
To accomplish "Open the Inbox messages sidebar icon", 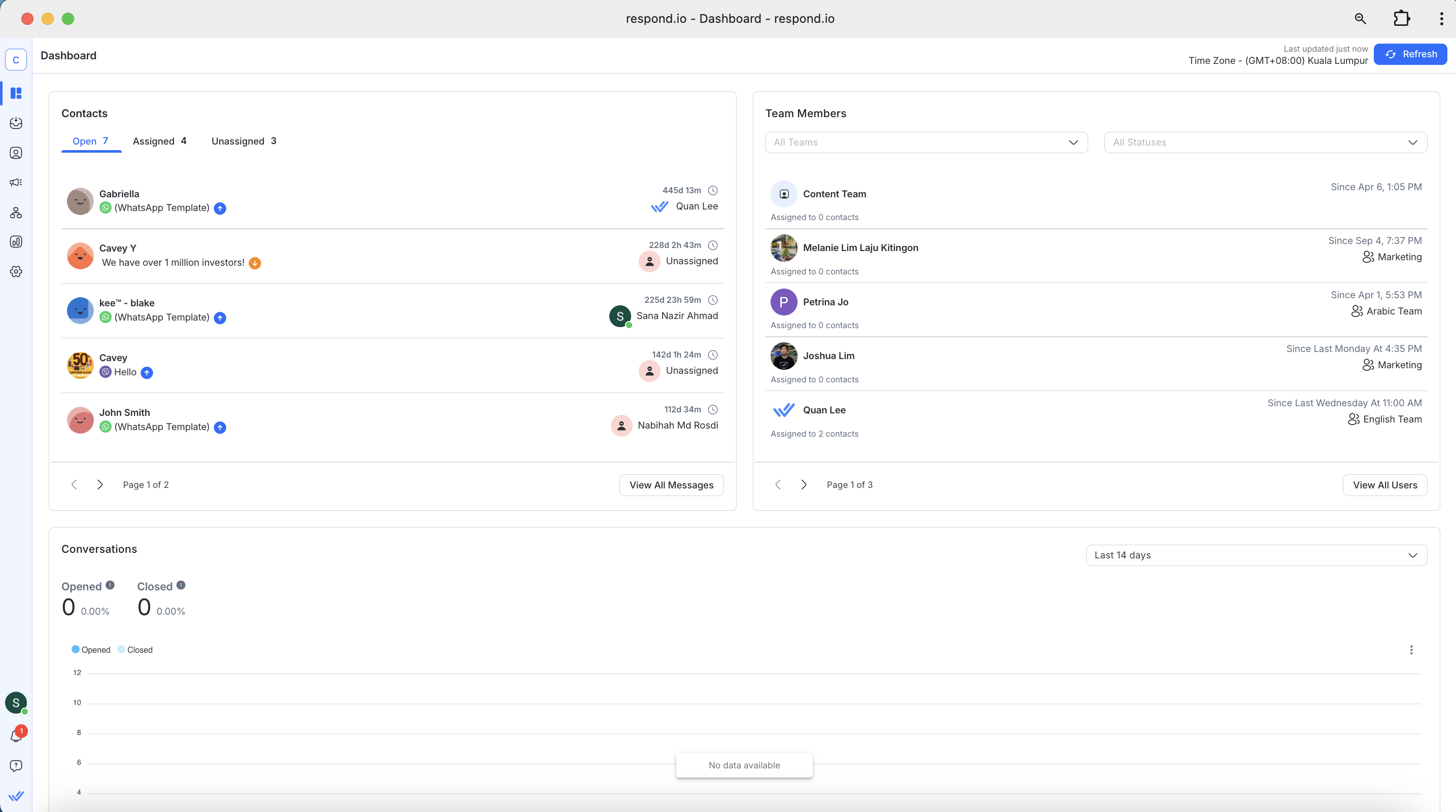I will pyautogui.click(x=16, y=123).
